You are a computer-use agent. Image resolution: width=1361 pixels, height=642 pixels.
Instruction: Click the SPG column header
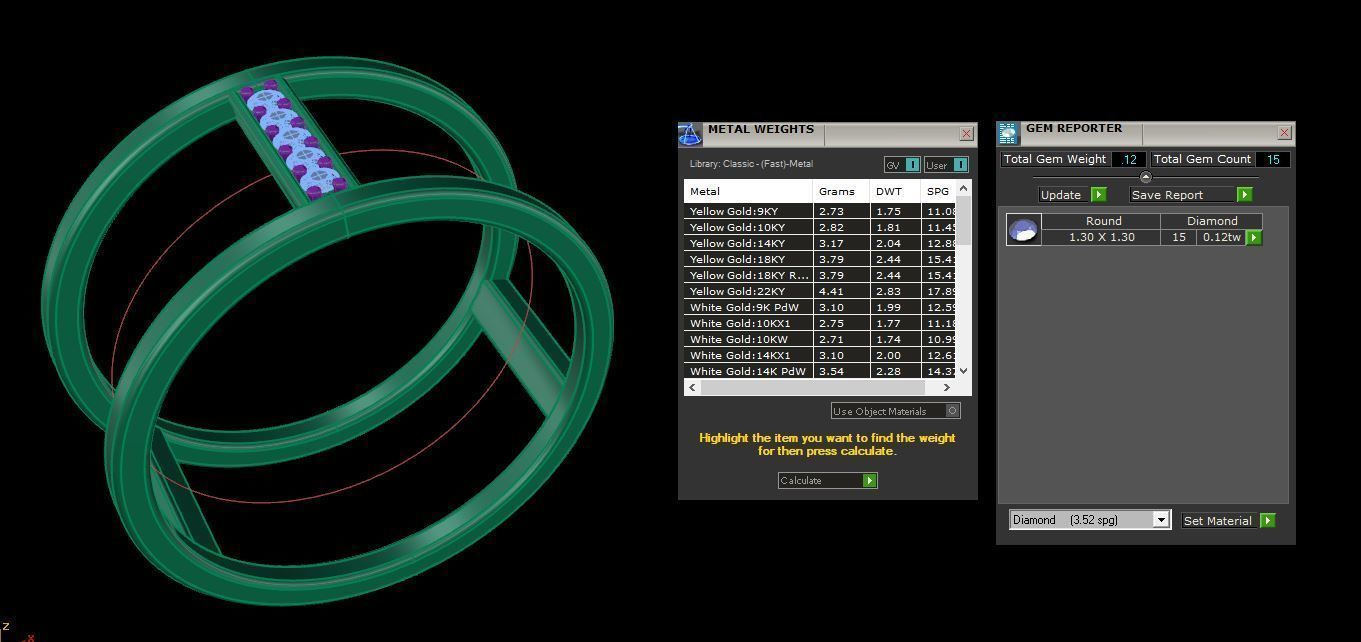[x=938, y=191]
